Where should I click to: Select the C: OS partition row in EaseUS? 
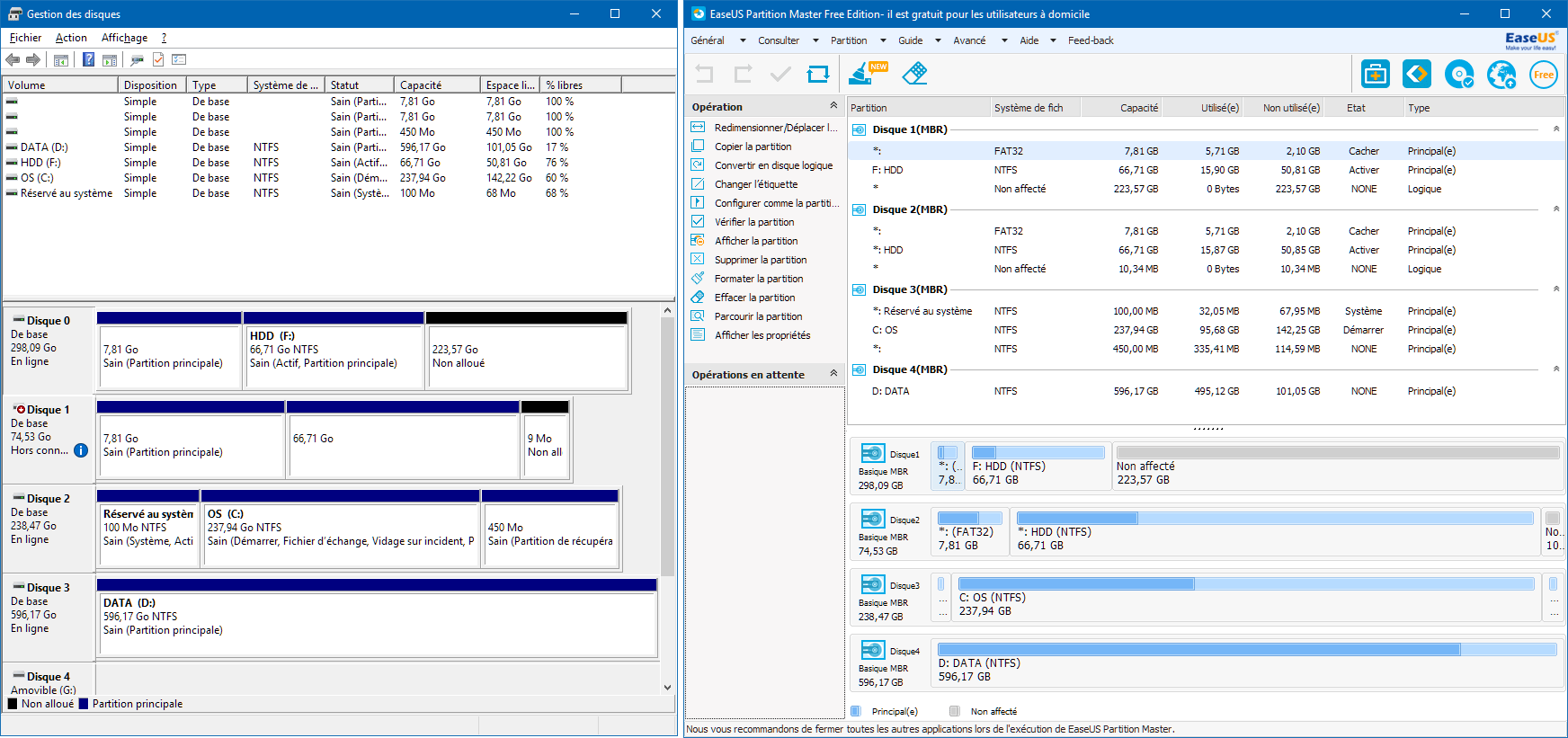pyautogui.click(x=1206, y=330)
